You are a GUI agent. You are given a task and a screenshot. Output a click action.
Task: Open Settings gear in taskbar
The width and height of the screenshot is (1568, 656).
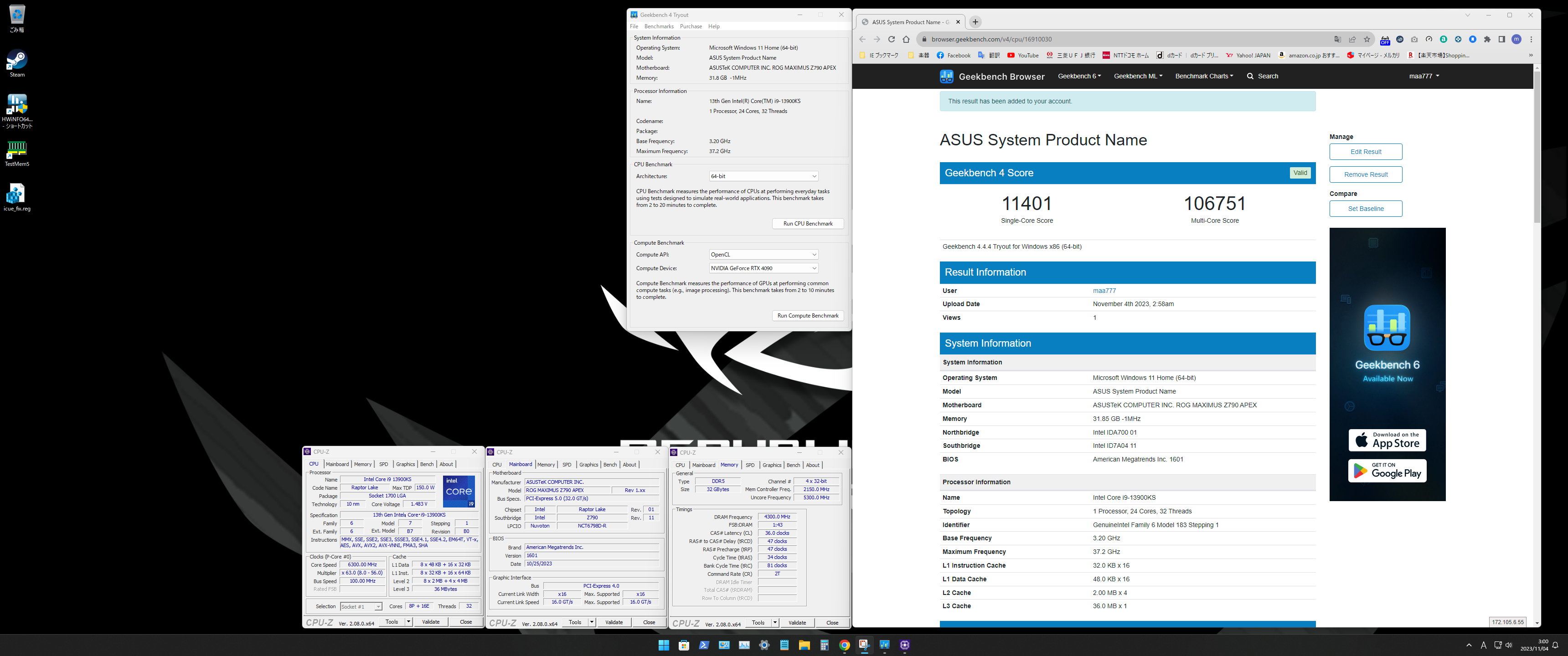[x=764, y=645]
